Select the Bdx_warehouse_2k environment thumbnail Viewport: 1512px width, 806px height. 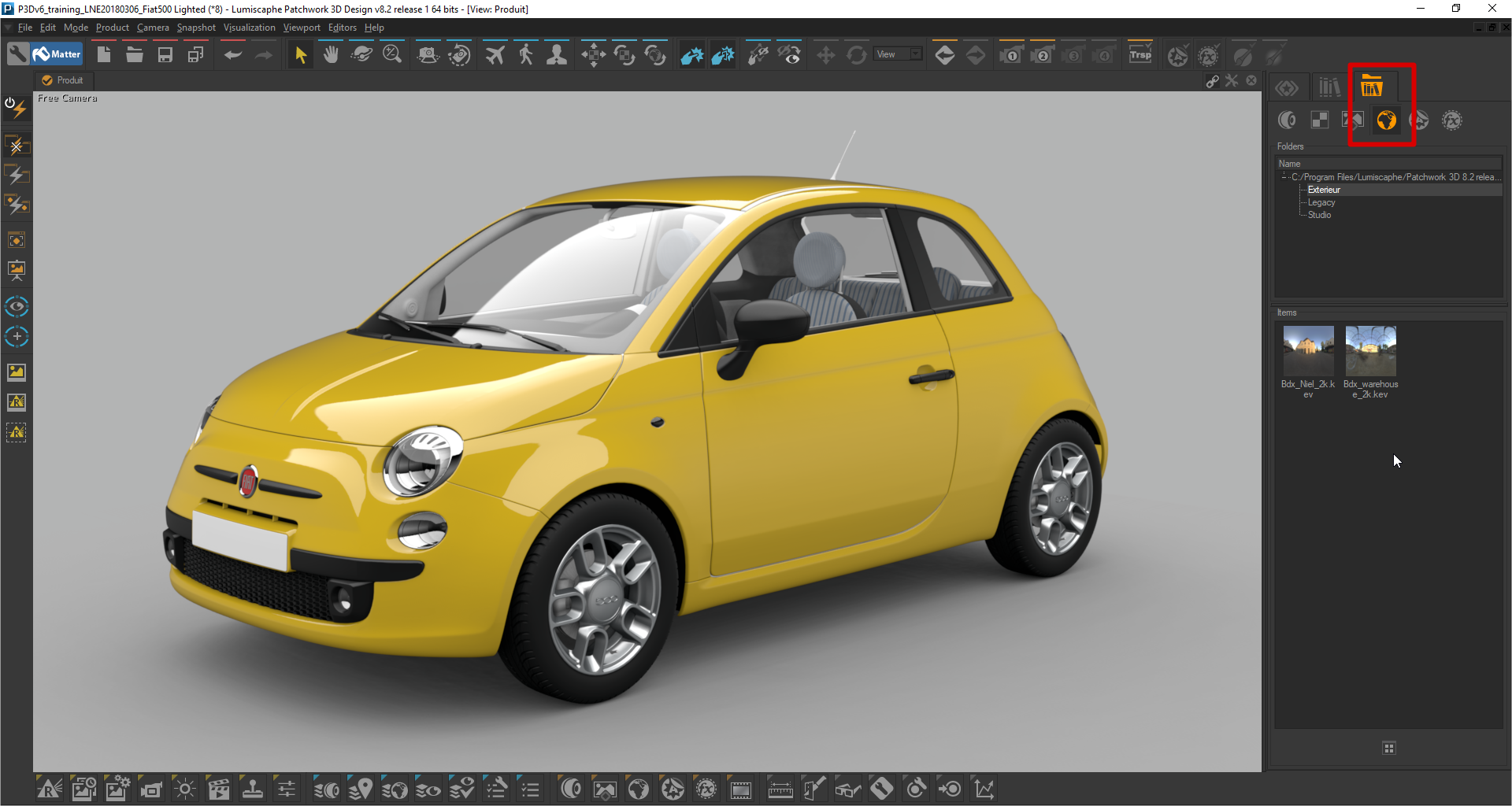pos(1370,353)
